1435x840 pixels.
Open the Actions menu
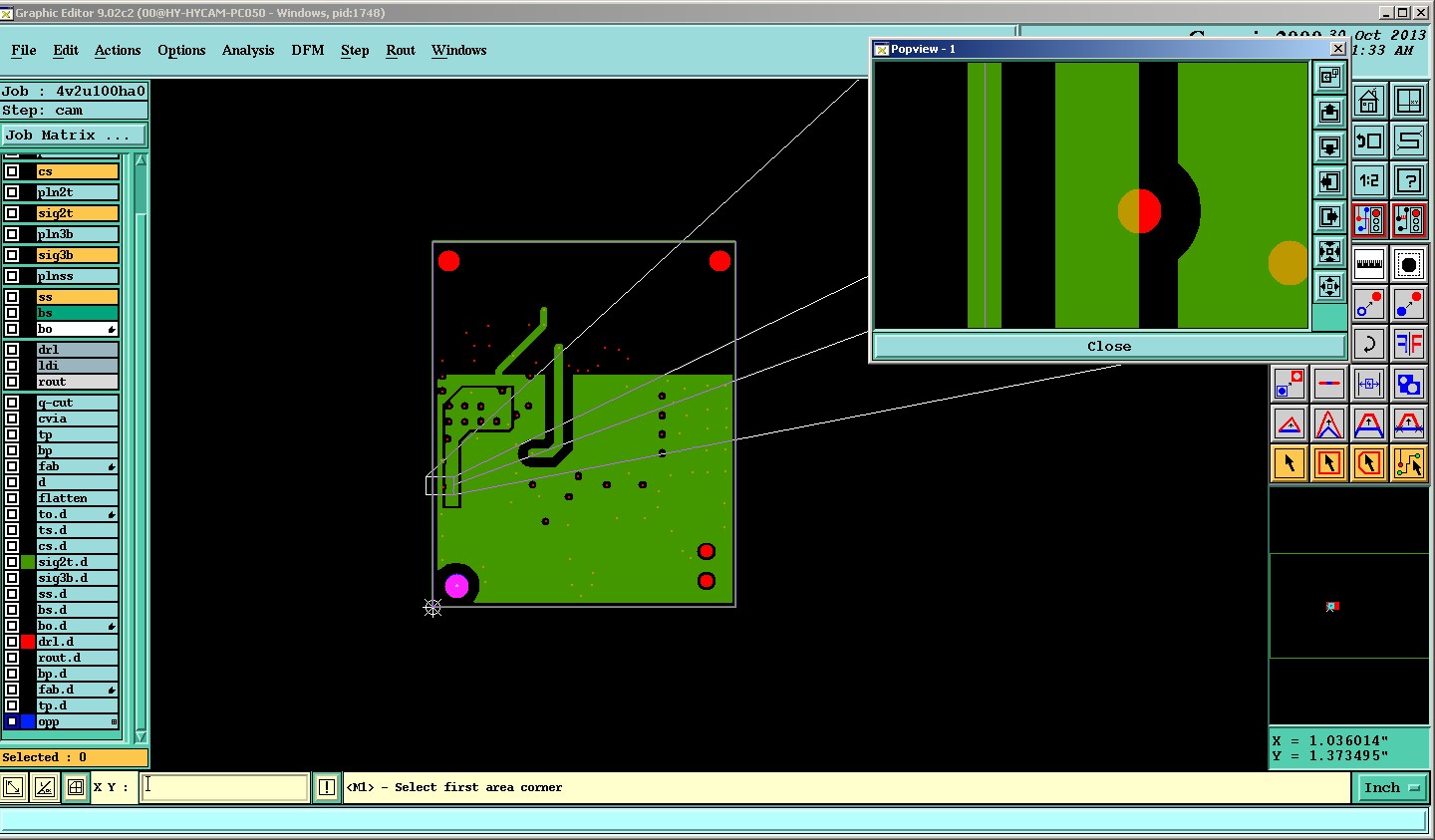point(118,50)
